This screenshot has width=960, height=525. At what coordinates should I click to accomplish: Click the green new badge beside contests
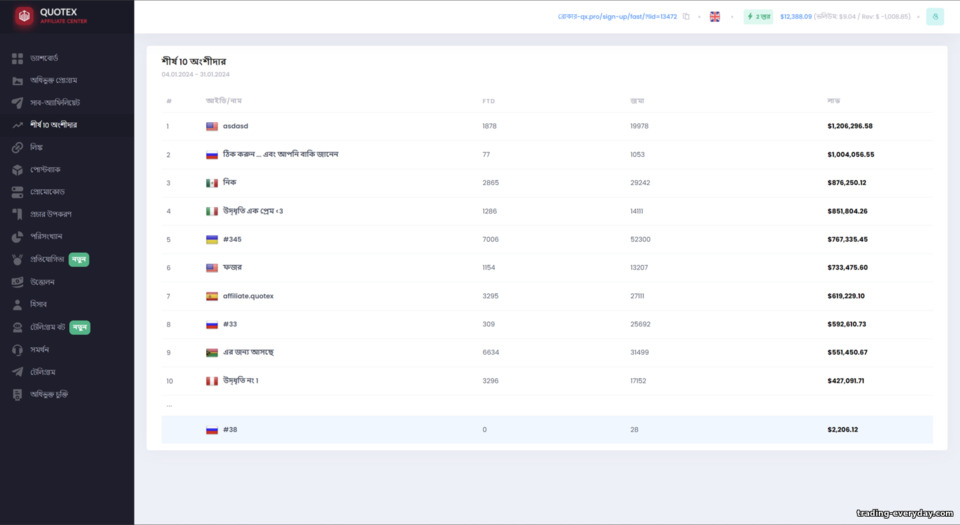(x=79, y=259)
